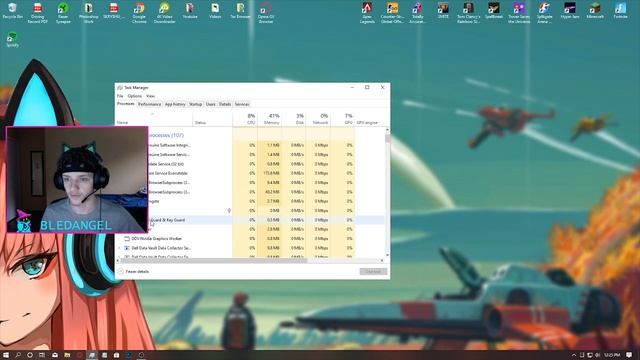This screenshot has width=640, height=360.
Task: Open the View menu in Task Manager
Action: 150,96
